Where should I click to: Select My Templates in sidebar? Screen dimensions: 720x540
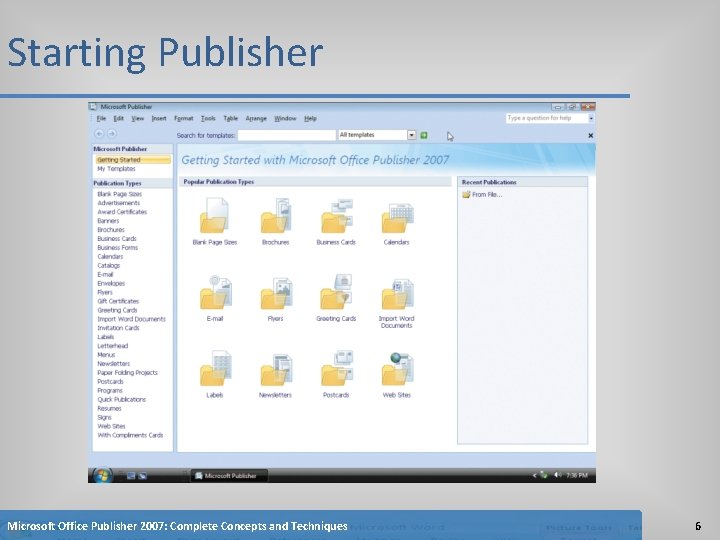(116, 169)
